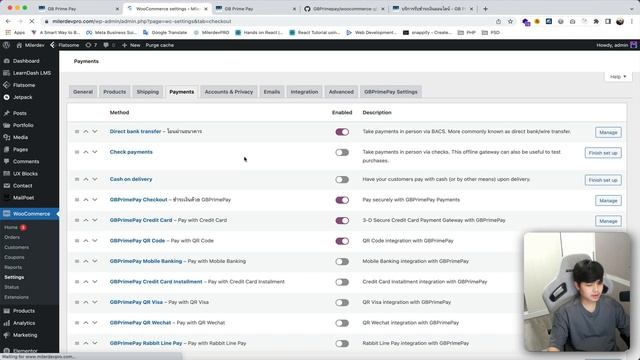Click Finish set up for Cash on delivery

[x=603, y=180]
